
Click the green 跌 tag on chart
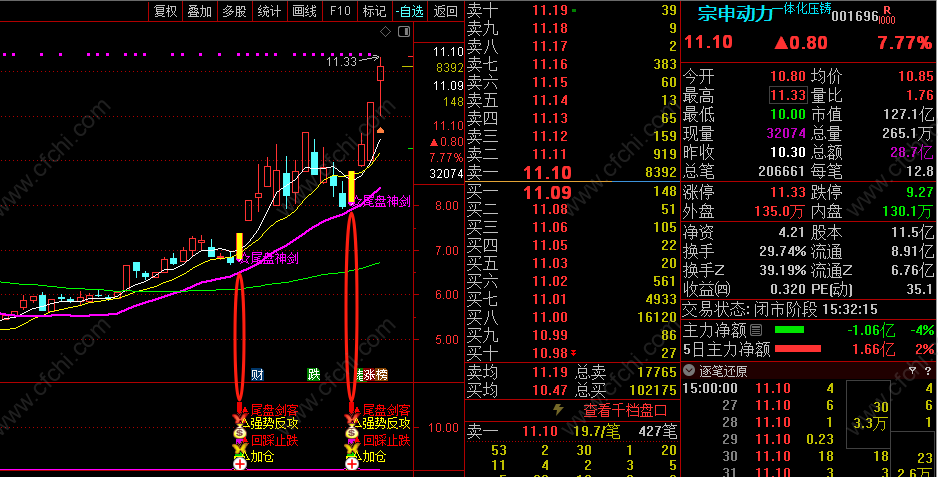(x=313, y=375)
